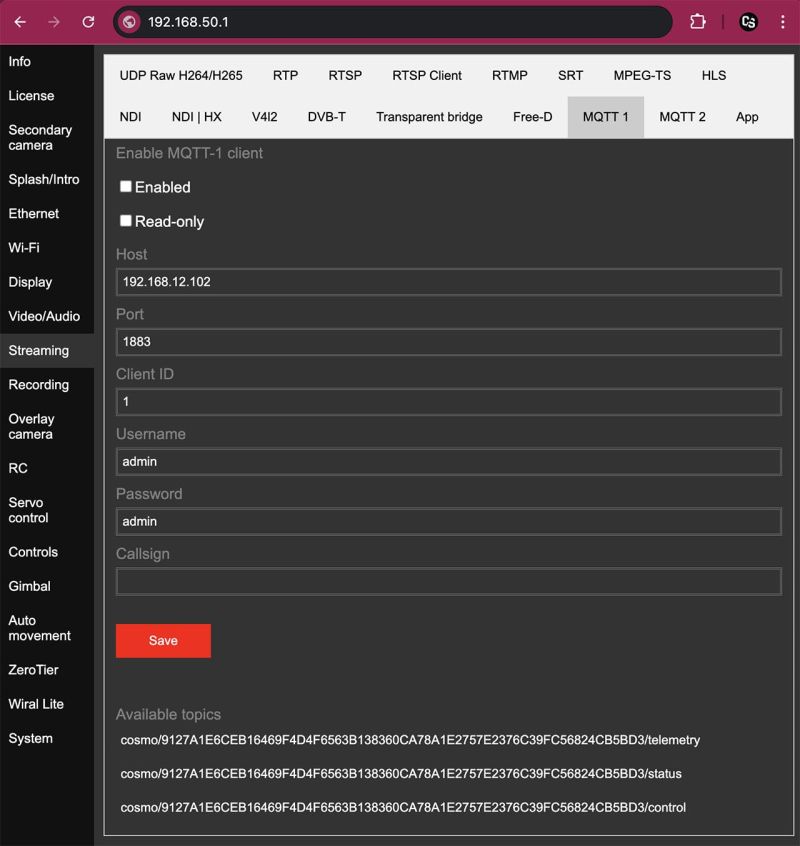
Task: Select the Transparent bridge tab
Action: (429, 117)
